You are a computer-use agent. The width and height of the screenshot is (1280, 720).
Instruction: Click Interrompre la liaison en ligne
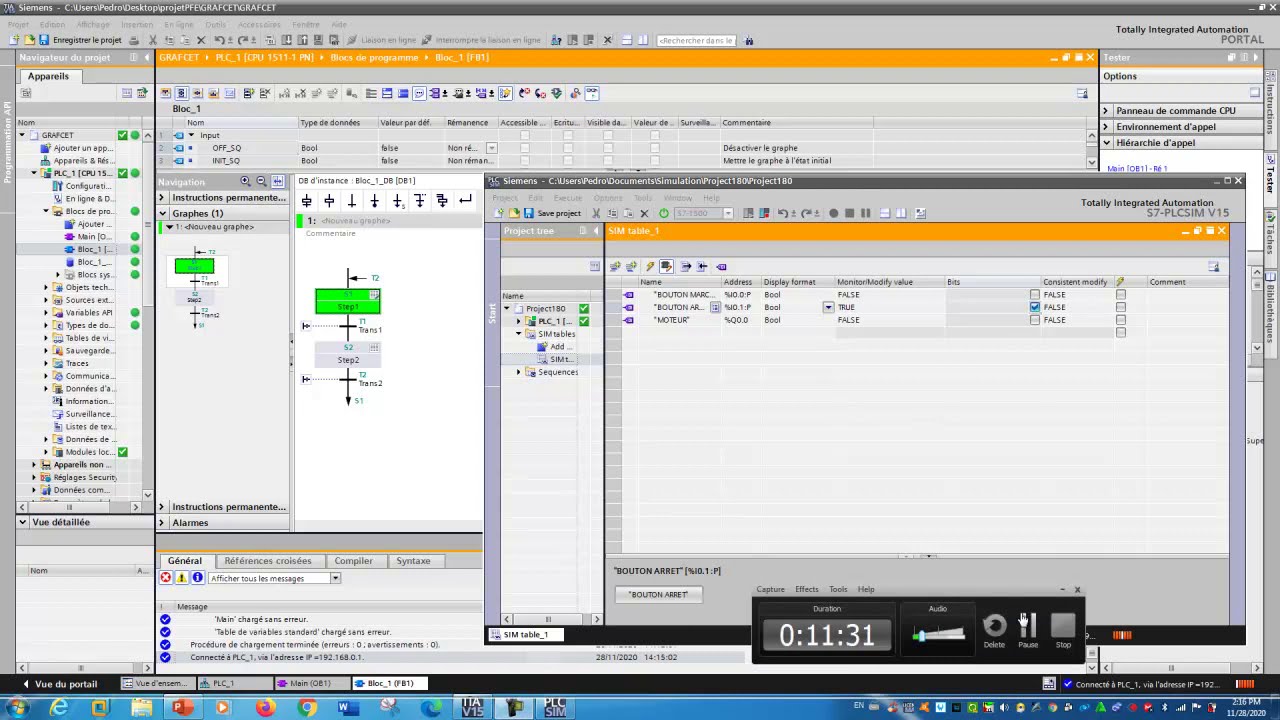pos(480,40)
